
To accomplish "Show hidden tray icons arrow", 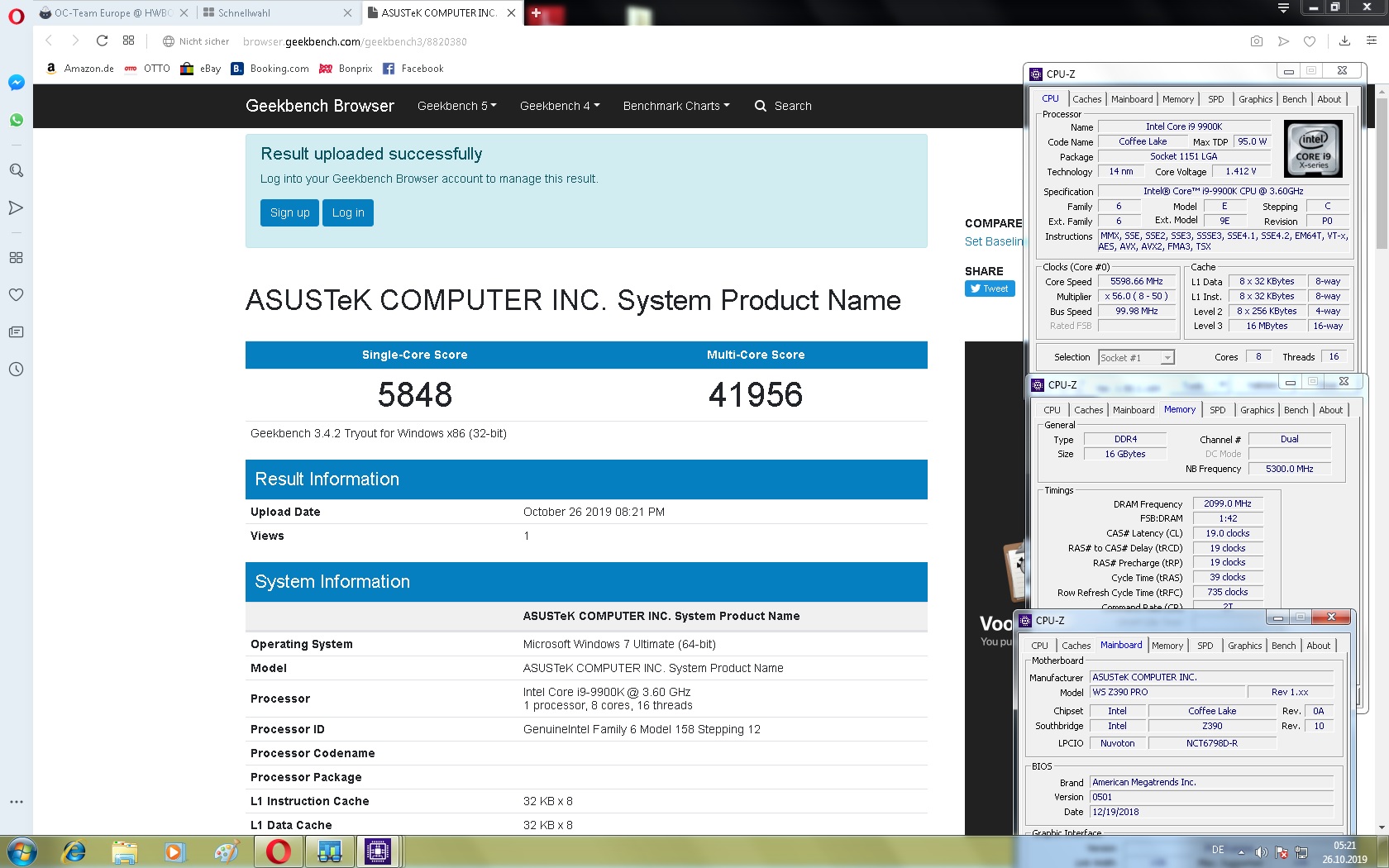I will pyautogui.click(x=1241, y=852).
